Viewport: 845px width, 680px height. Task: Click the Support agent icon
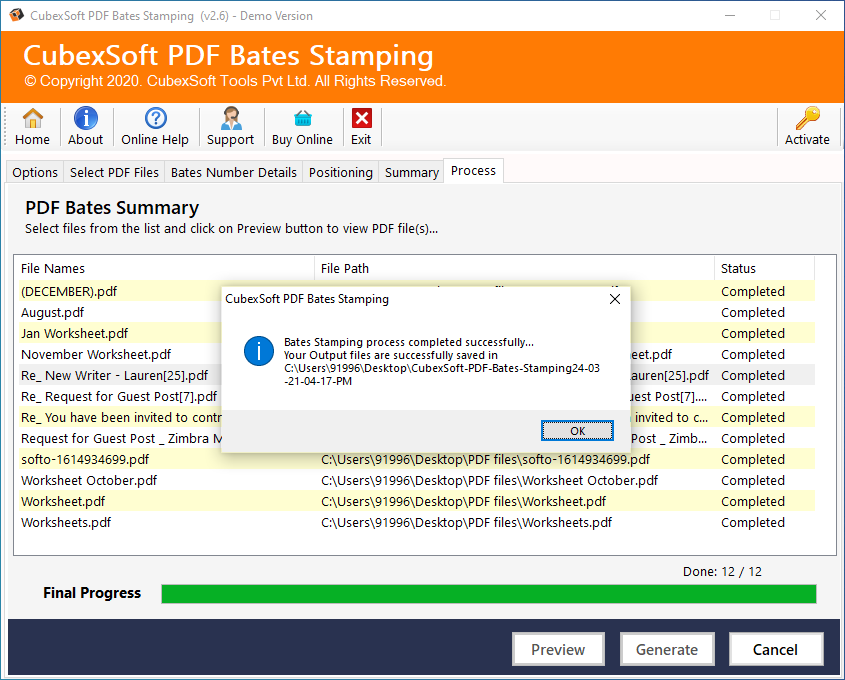pyautogui.click(x=230, y=120)
